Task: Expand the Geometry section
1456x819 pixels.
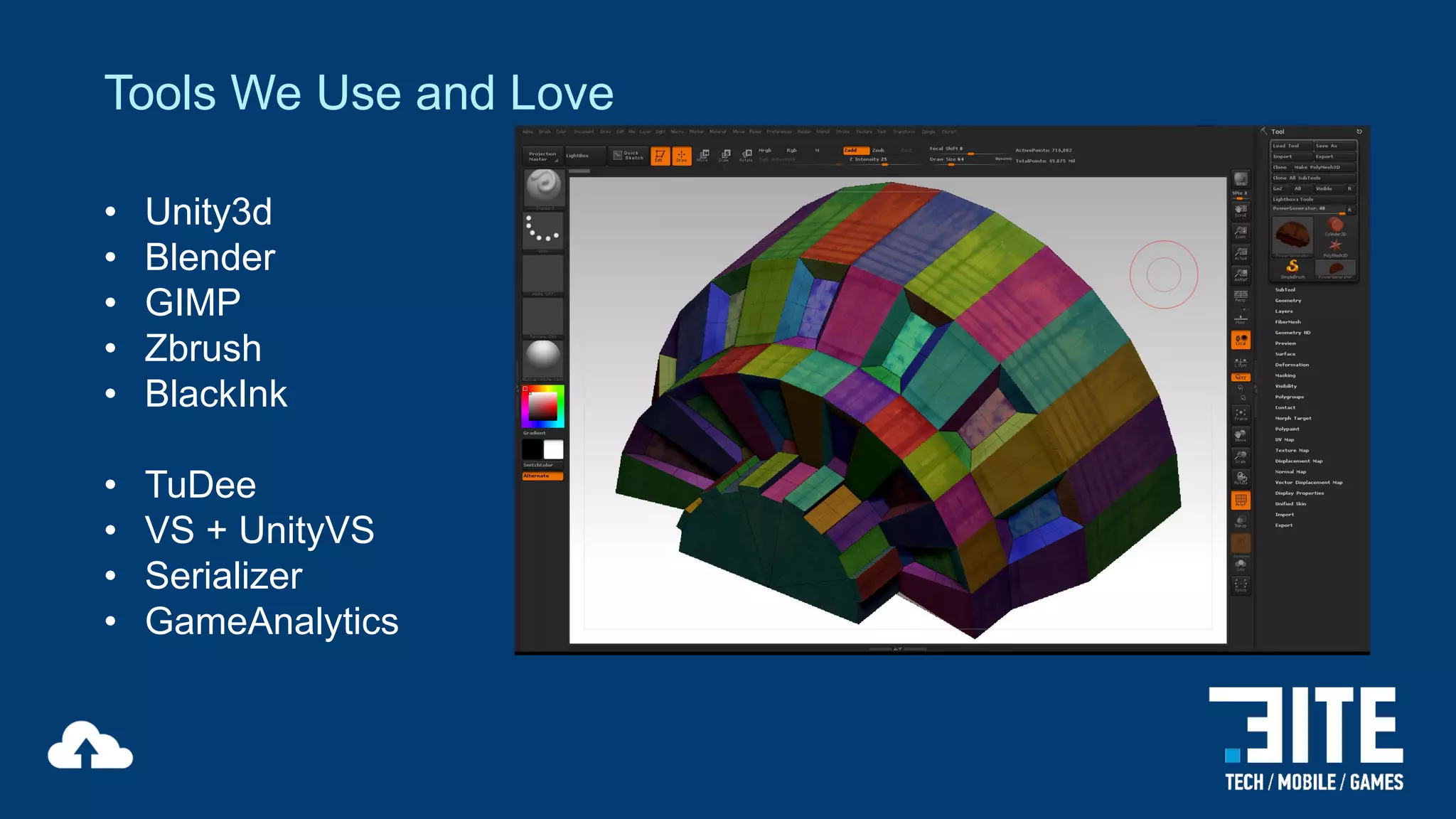Action: (x=1288, y=301)
